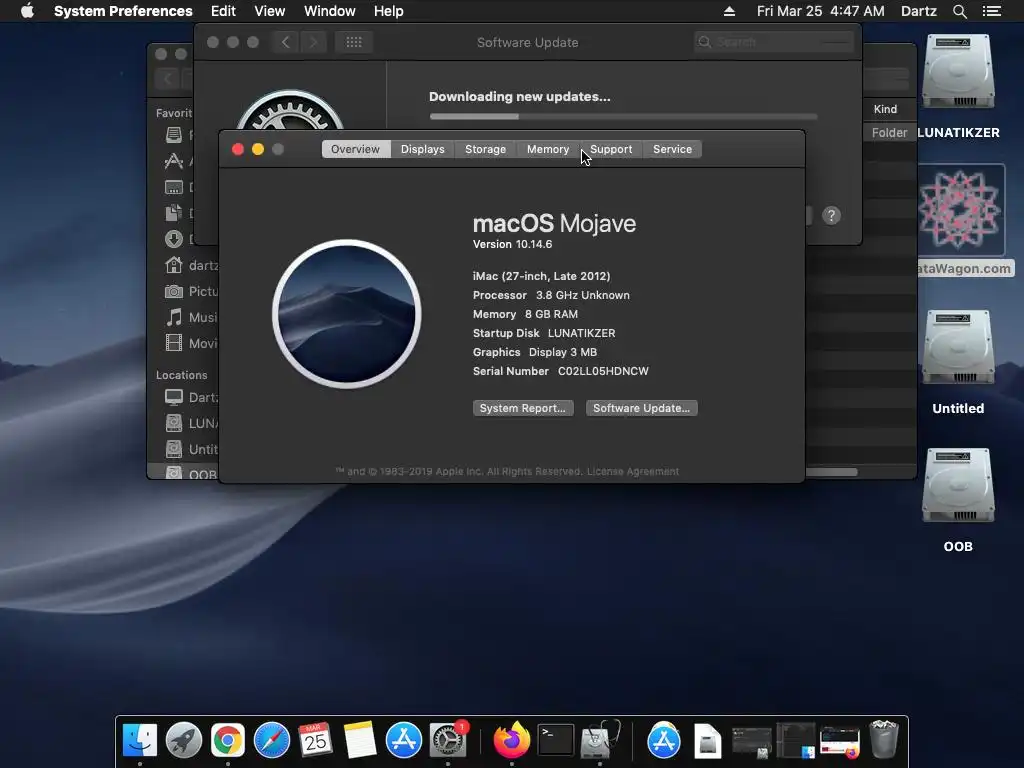Click System Preferences gear icon with badge in Dock
This screenshot has height=768, width=1024.
[448, 741]
